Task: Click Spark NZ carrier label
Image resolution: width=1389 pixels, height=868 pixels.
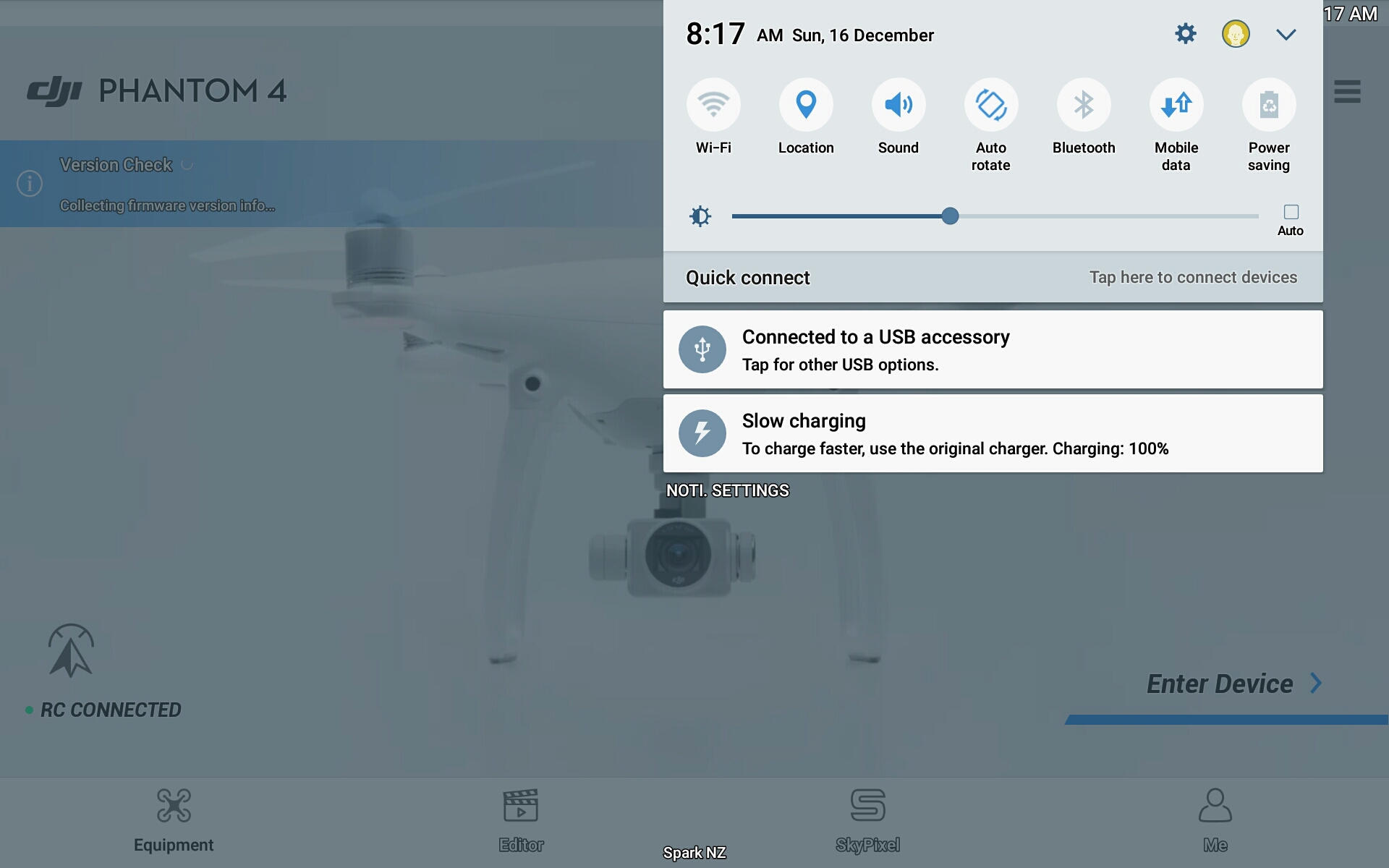Action: click(x=694, y=853)
